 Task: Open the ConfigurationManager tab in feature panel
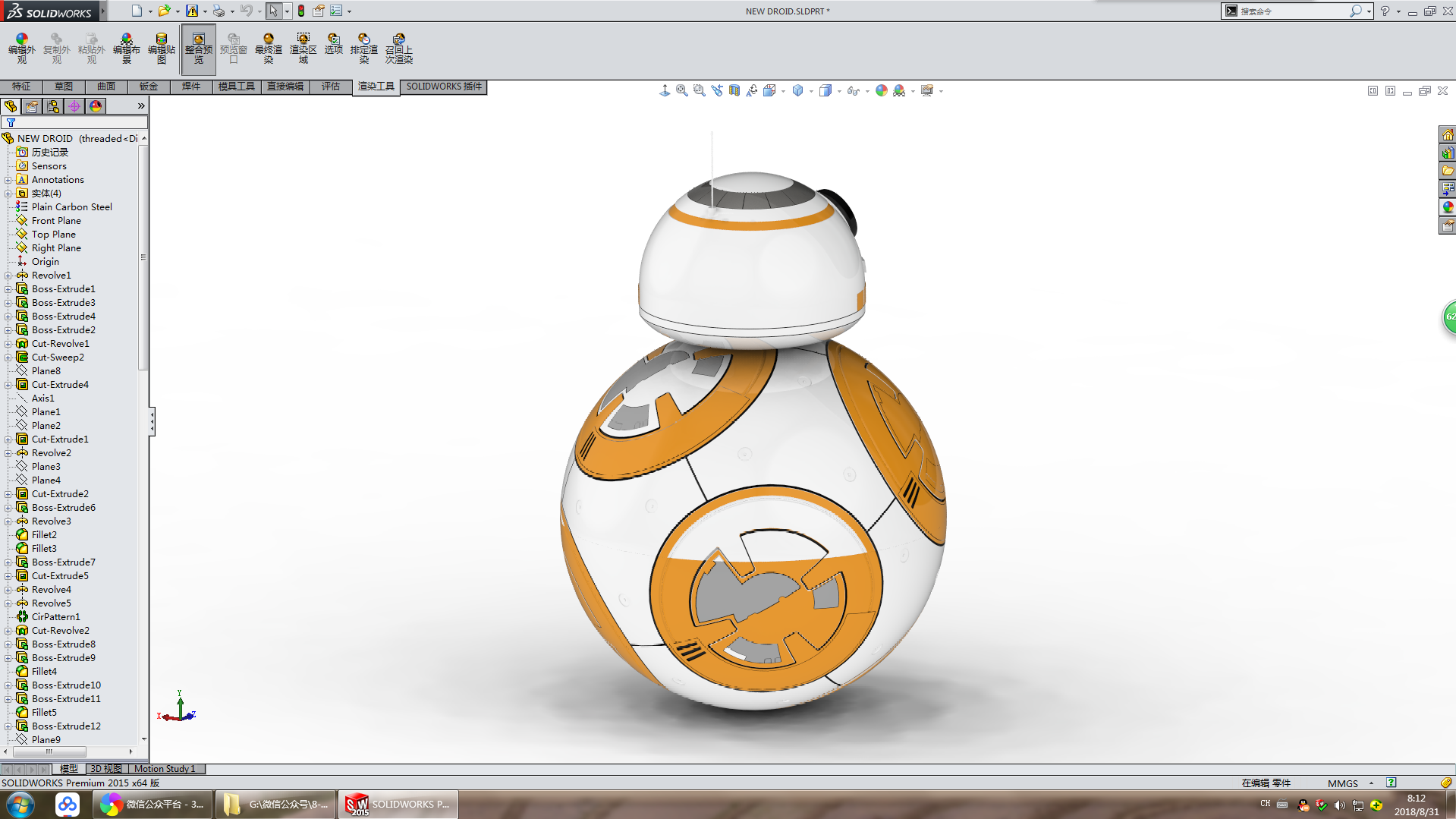click(x=52, y=106)
